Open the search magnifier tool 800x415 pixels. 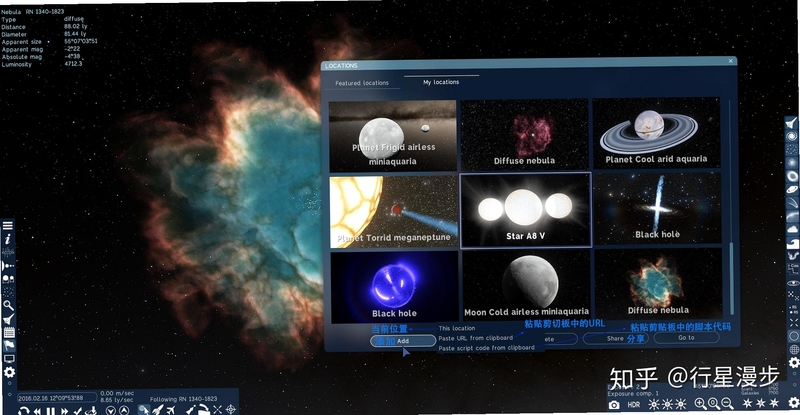click(8, 305)
